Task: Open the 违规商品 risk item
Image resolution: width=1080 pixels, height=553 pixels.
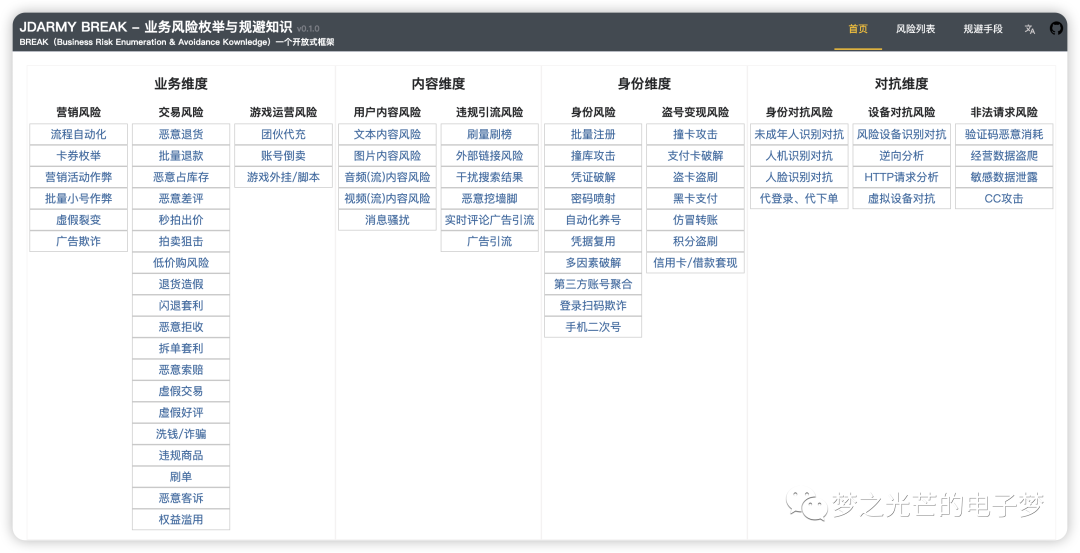Action: coord(180,455)
